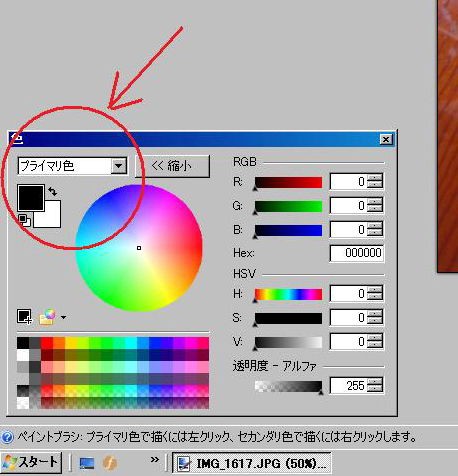
Task: Click the alpha transparency slider
Action: click(288, 386)
